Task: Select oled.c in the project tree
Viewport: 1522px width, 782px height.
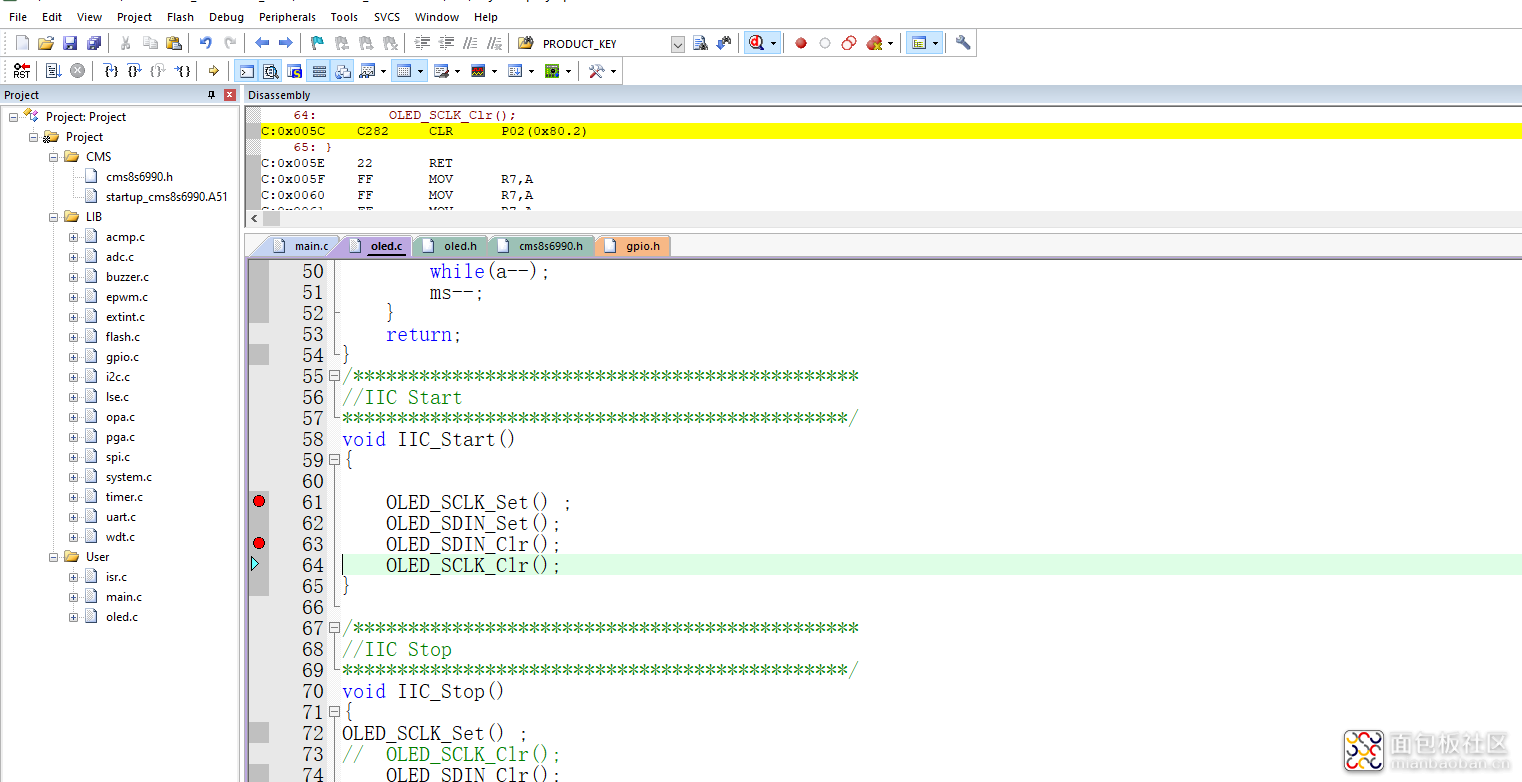Action: [122, 617]
